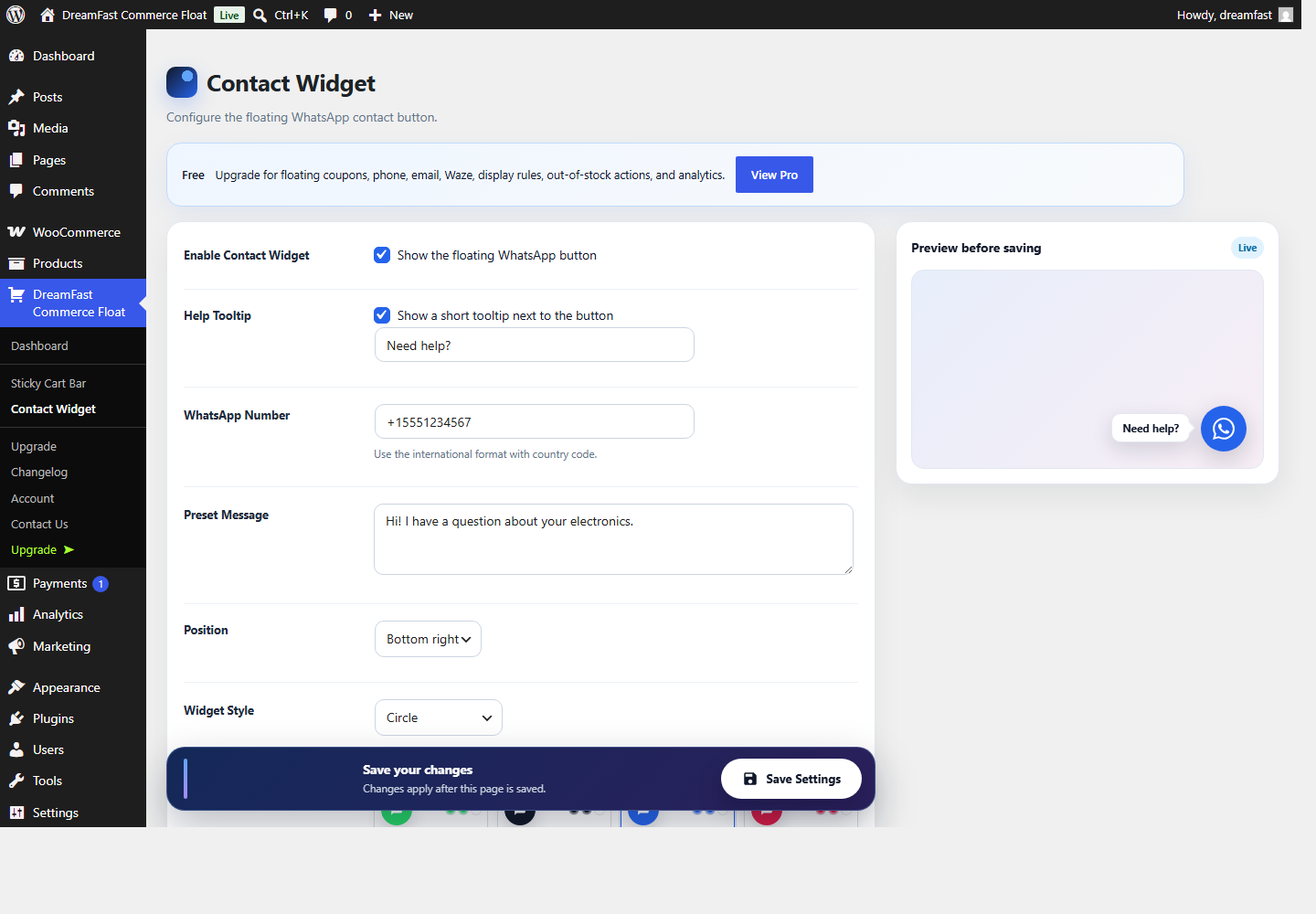Screen dimensions: 1316x914
Task: Open the user avatar icon beside Howdy, dreamfast
Action: click(x=1286, y=15)
